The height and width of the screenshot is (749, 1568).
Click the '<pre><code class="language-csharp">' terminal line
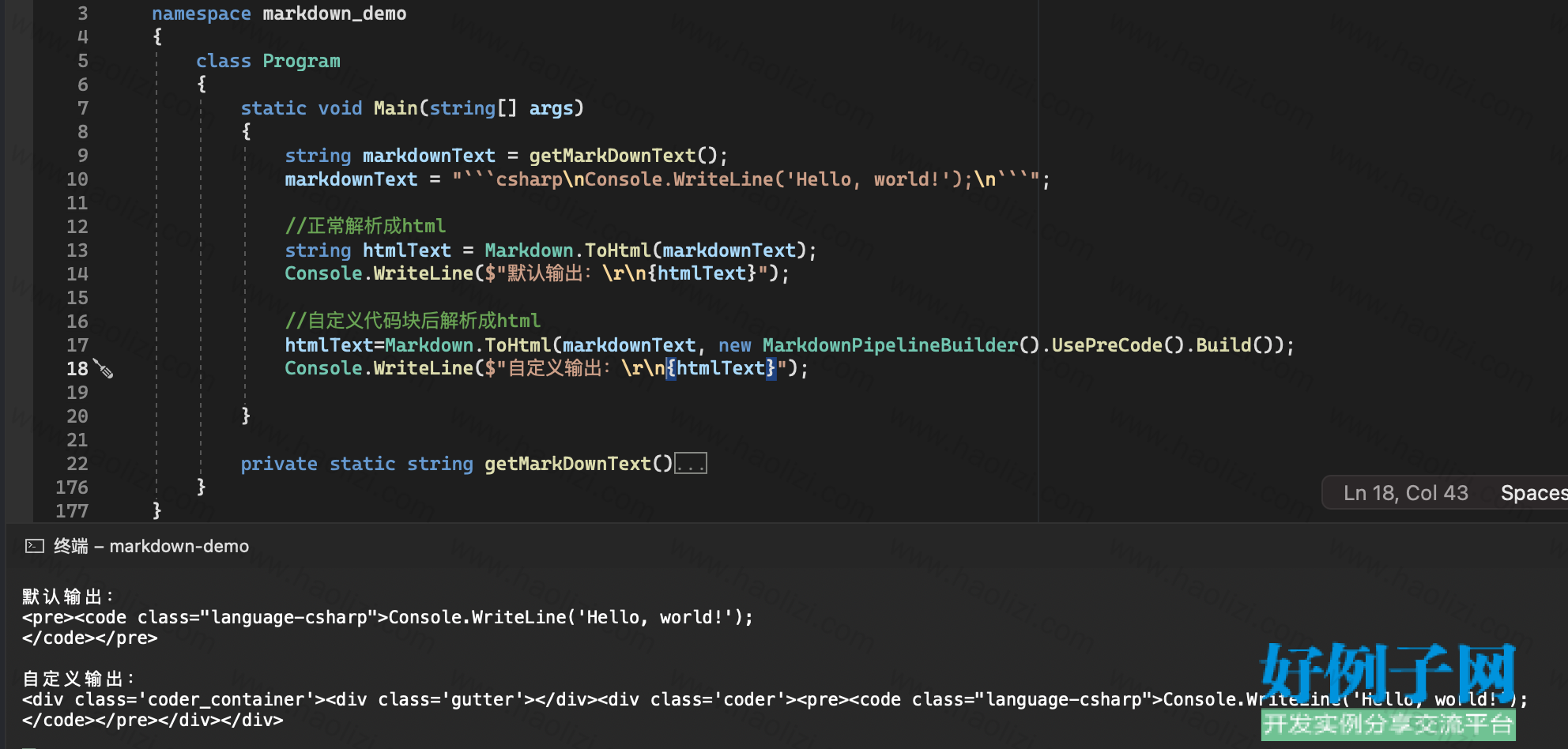388,617
